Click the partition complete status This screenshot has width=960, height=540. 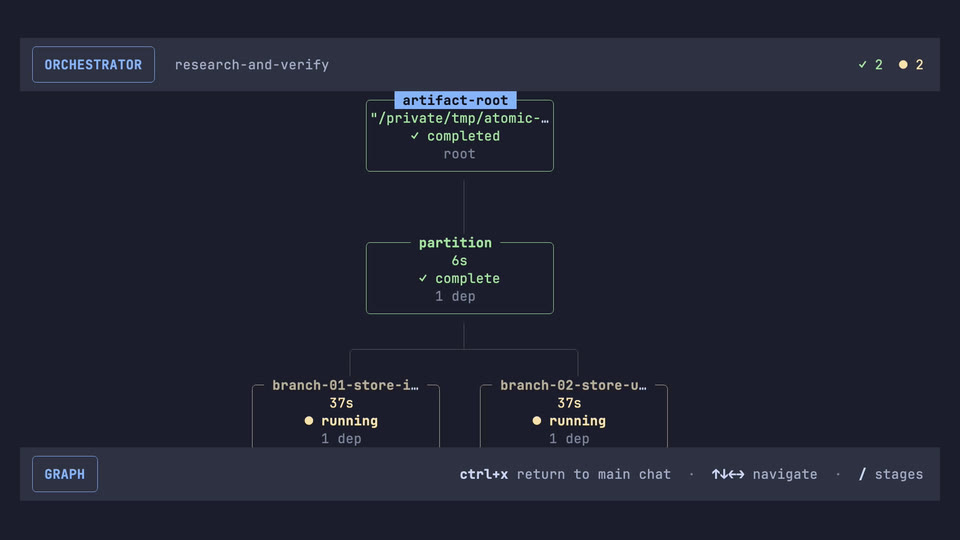click(460, 279)
